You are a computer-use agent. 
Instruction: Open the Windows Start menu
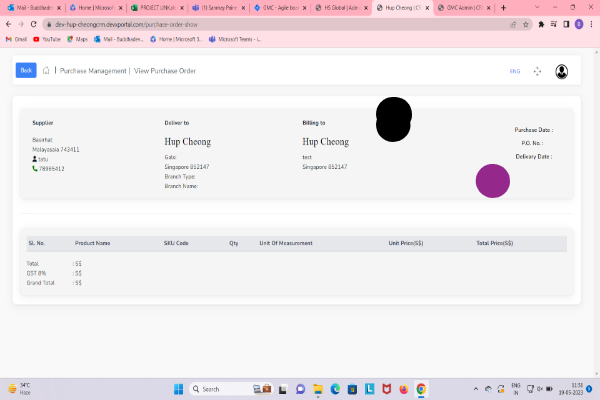pos(180,389)
